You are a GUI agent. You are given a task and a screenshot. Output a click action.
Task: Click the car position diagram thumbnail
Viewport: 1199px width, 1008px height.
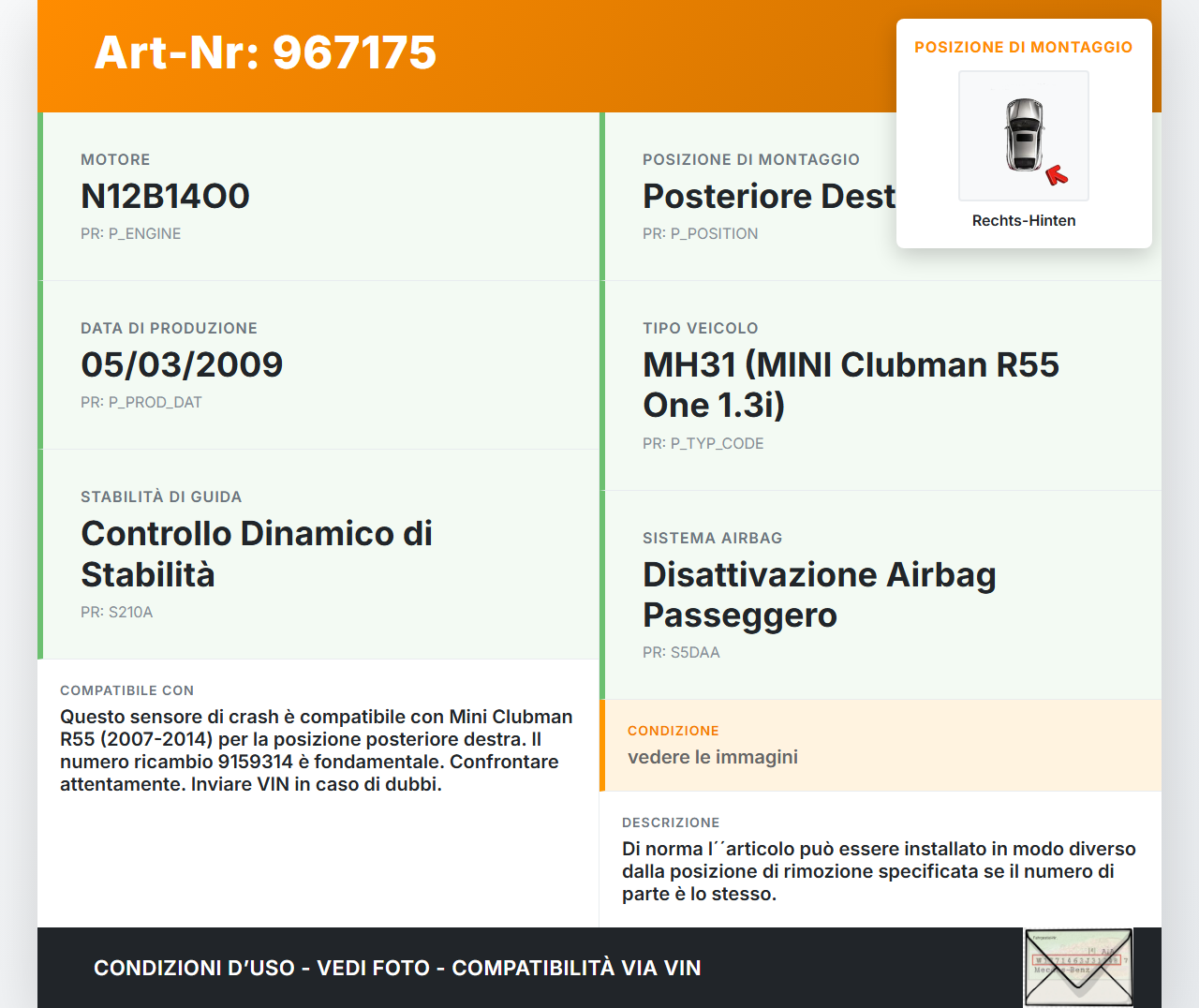(1024, 136)
